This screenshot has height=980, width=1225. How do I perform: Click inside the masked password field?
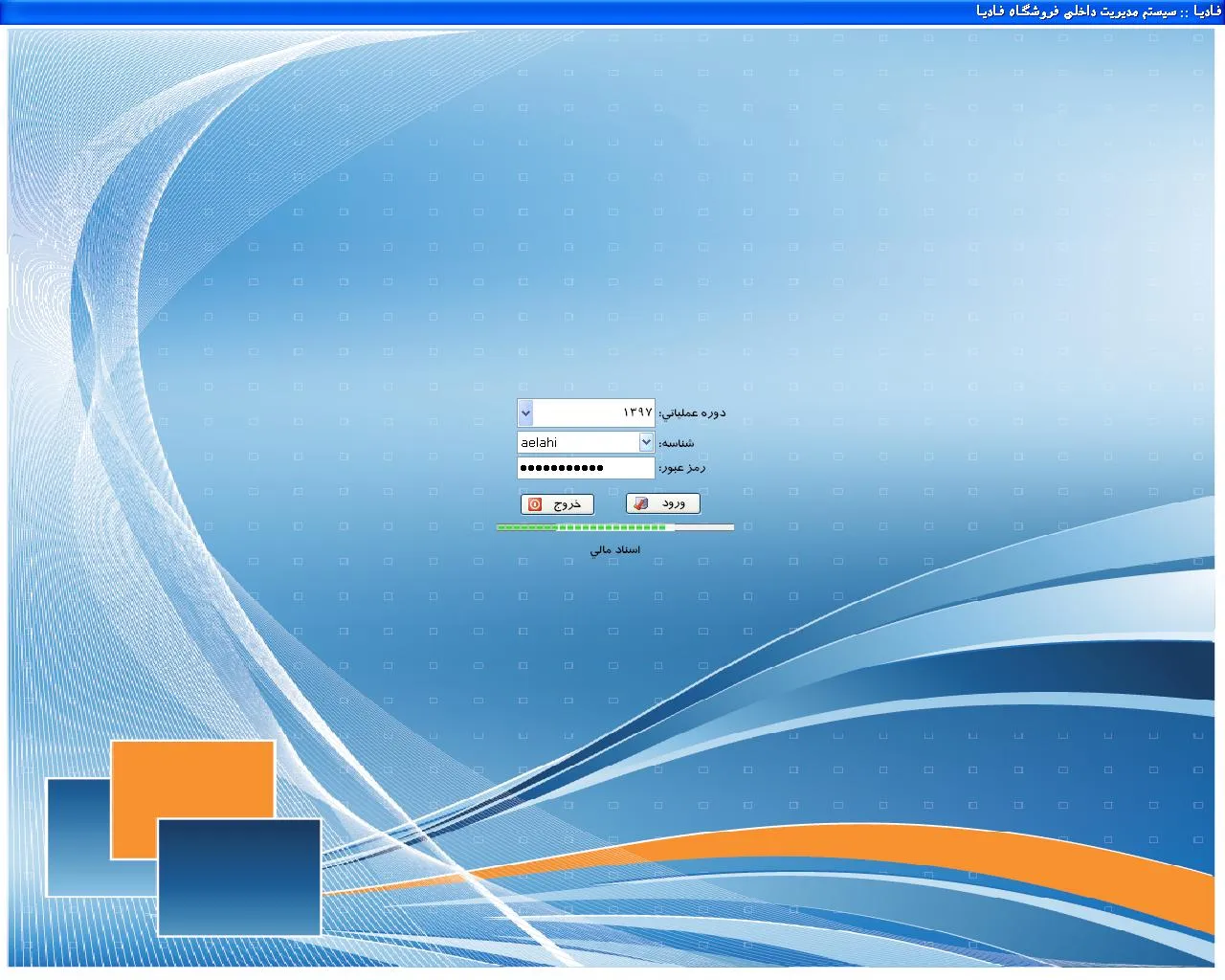(x=586, y=468)
